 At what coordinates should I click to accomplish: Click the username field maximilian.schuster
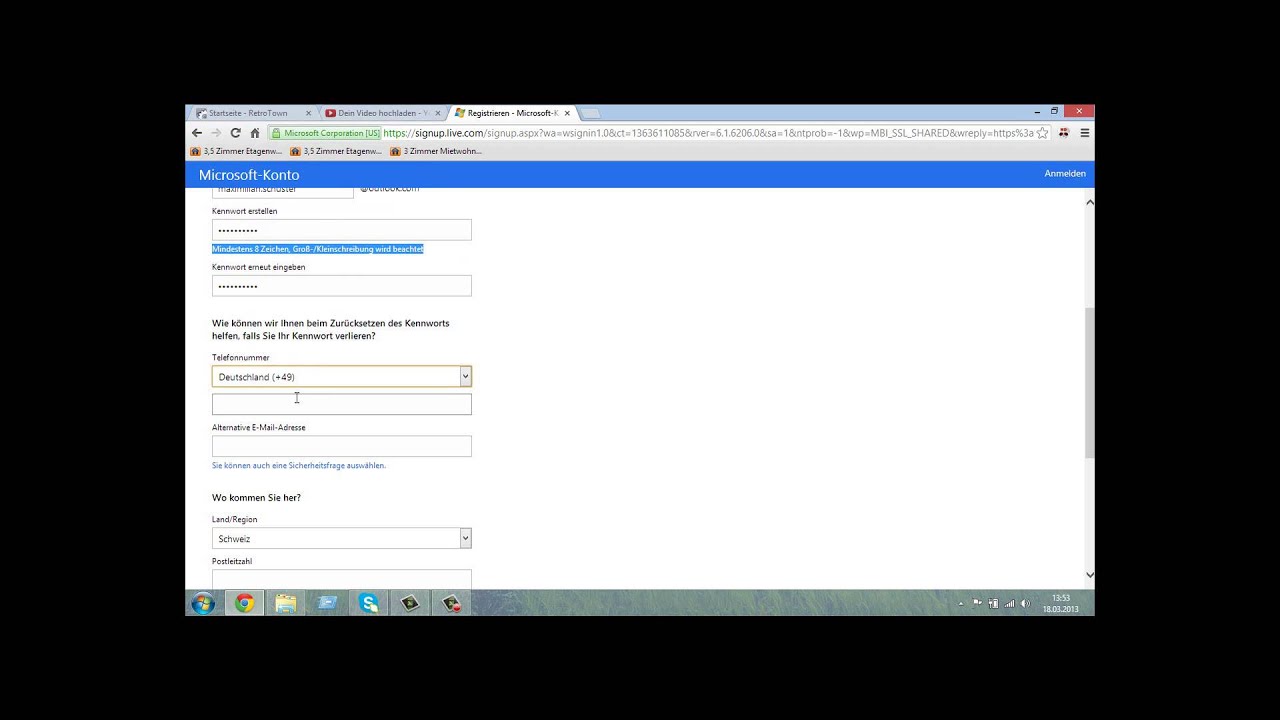coord(283,192)
